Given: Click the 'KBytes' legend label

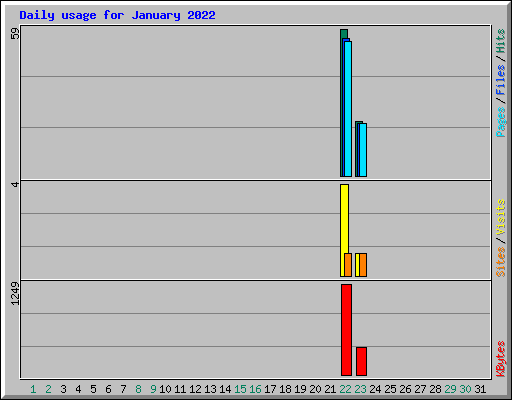Looking at the screenshot, I should pos(500,359).
